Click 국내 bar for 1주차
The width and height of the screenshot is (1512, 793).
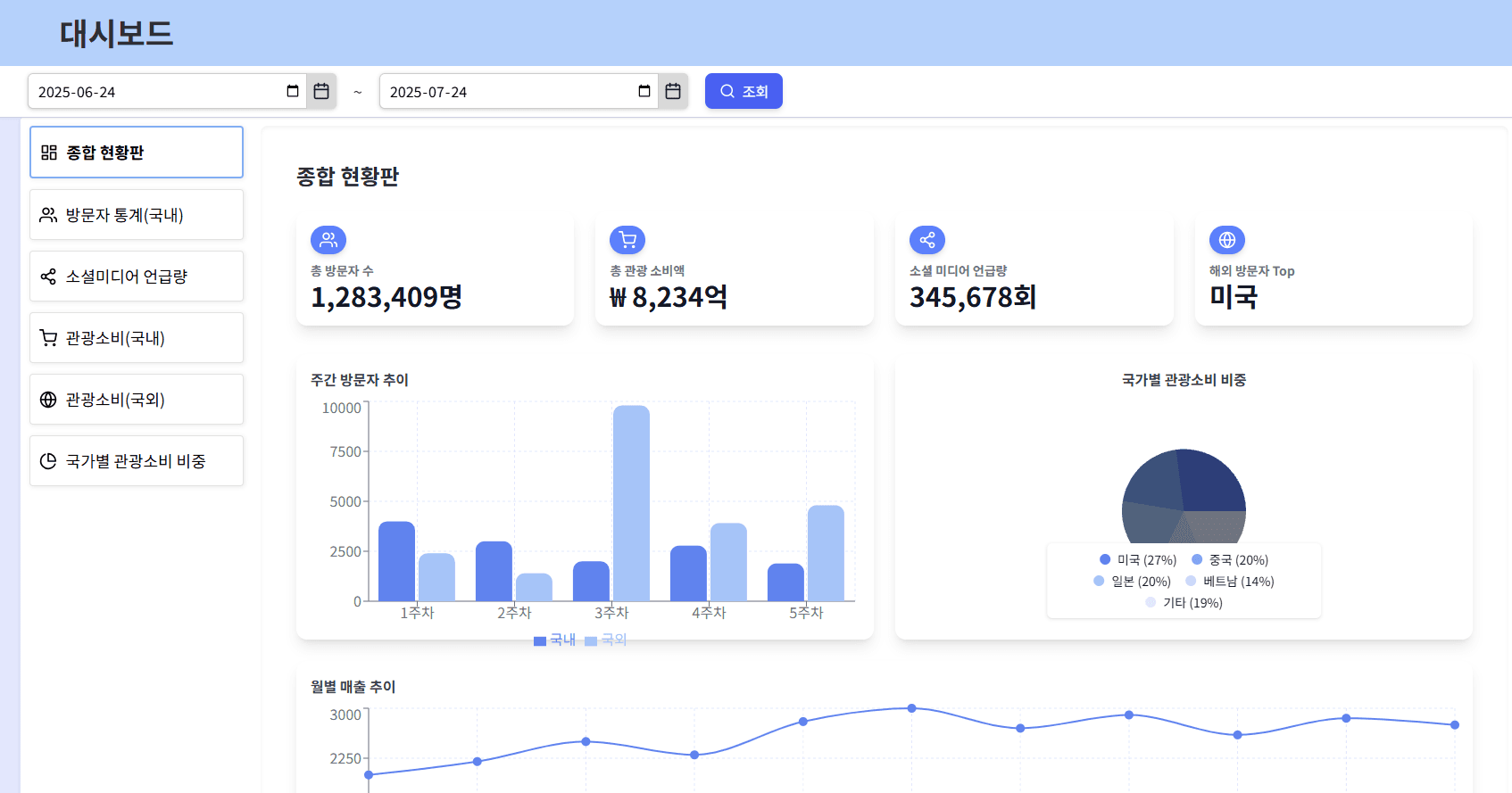point(396,561)
